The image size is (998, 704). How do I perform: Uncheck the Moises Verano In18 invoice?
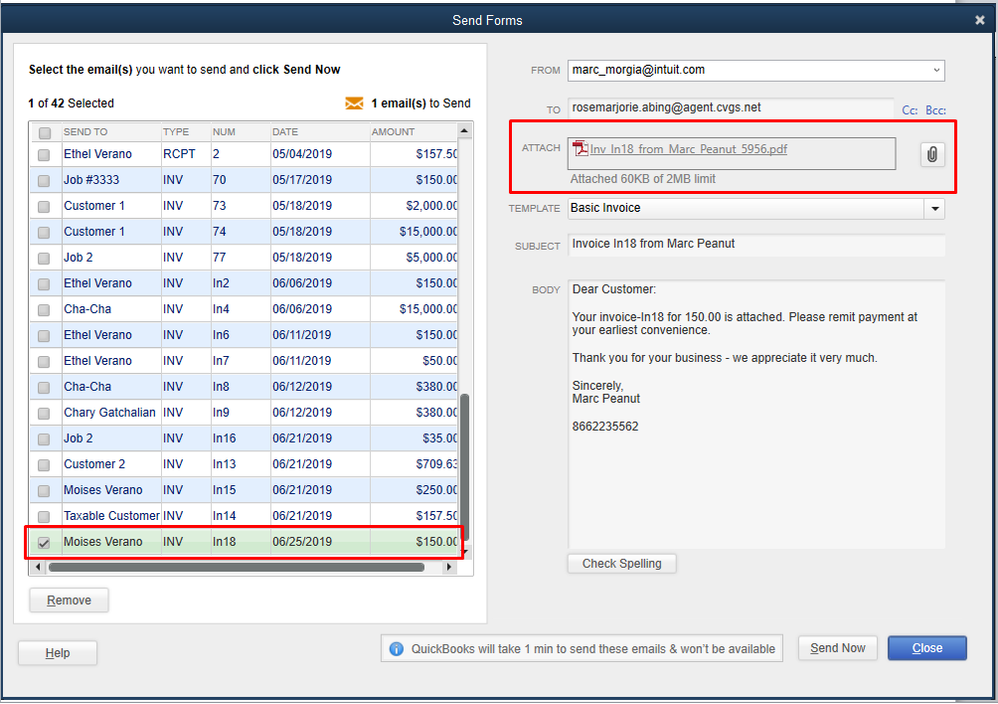click(44, 542)
